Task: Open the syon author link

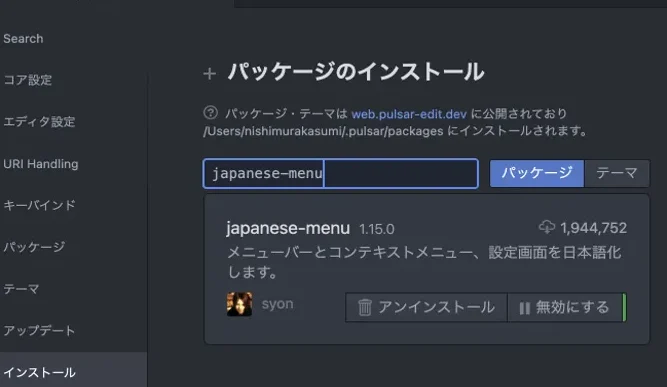Action: 277,304
